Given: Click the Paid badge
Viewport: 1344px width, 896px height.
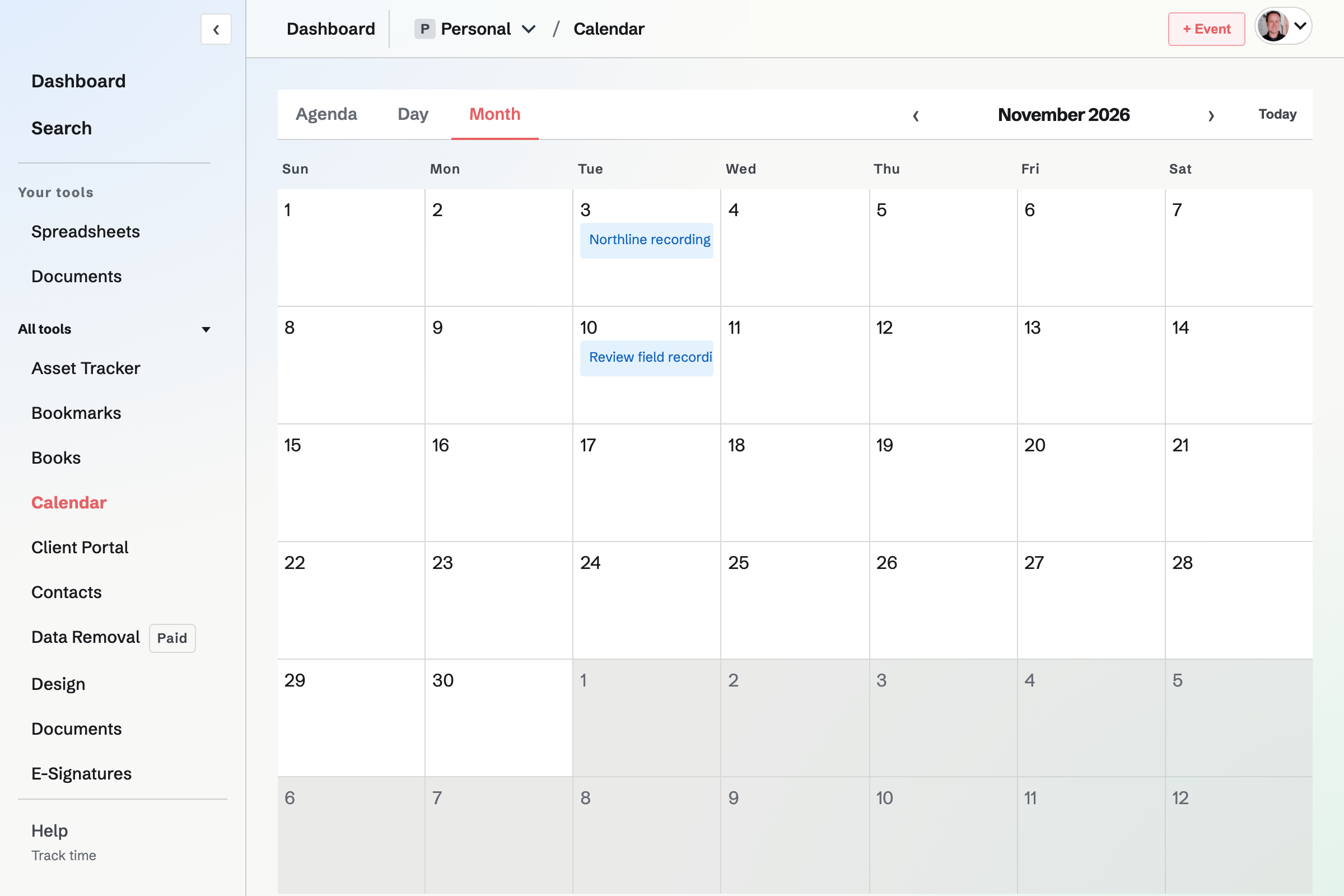Looking at the screenshot, I should click(172, 638).
